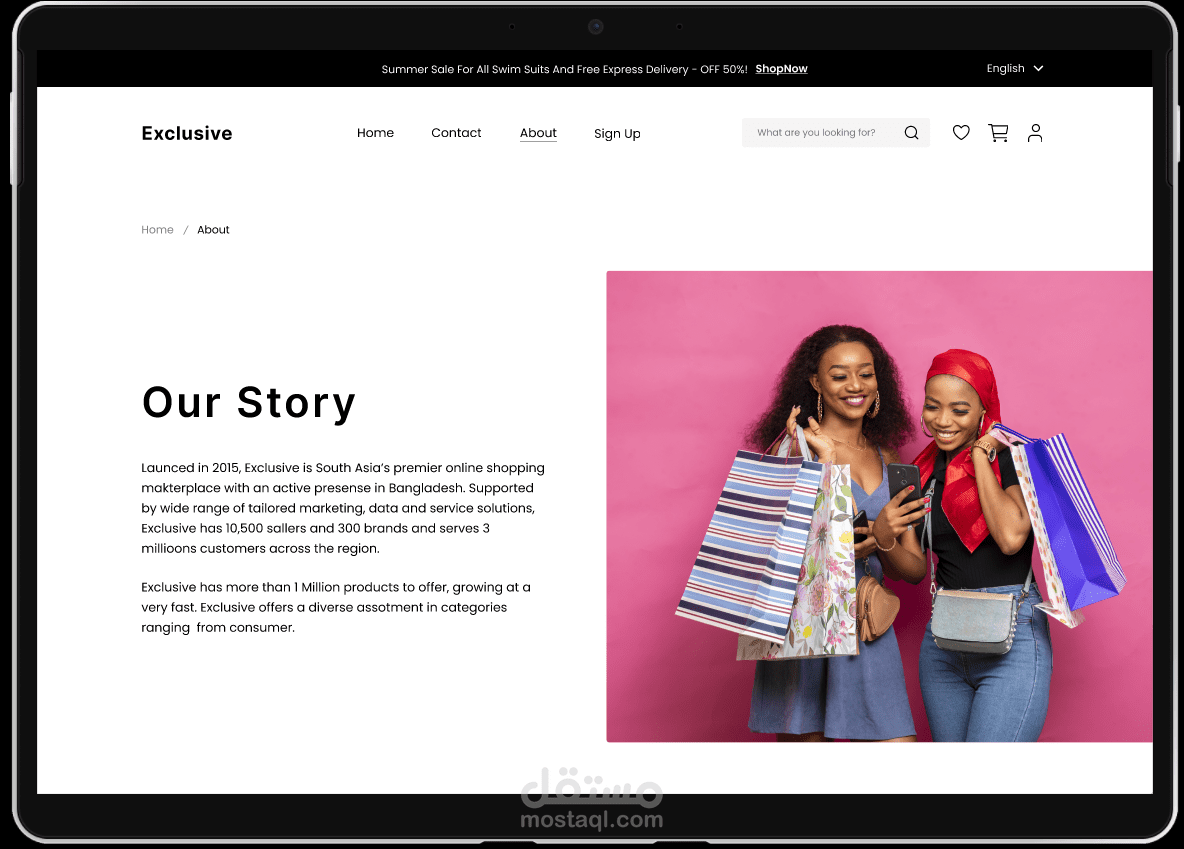The height and width of the screenshot is (849, 1184).
Task: Go to the Home navigation item
Action: [375, 133]
